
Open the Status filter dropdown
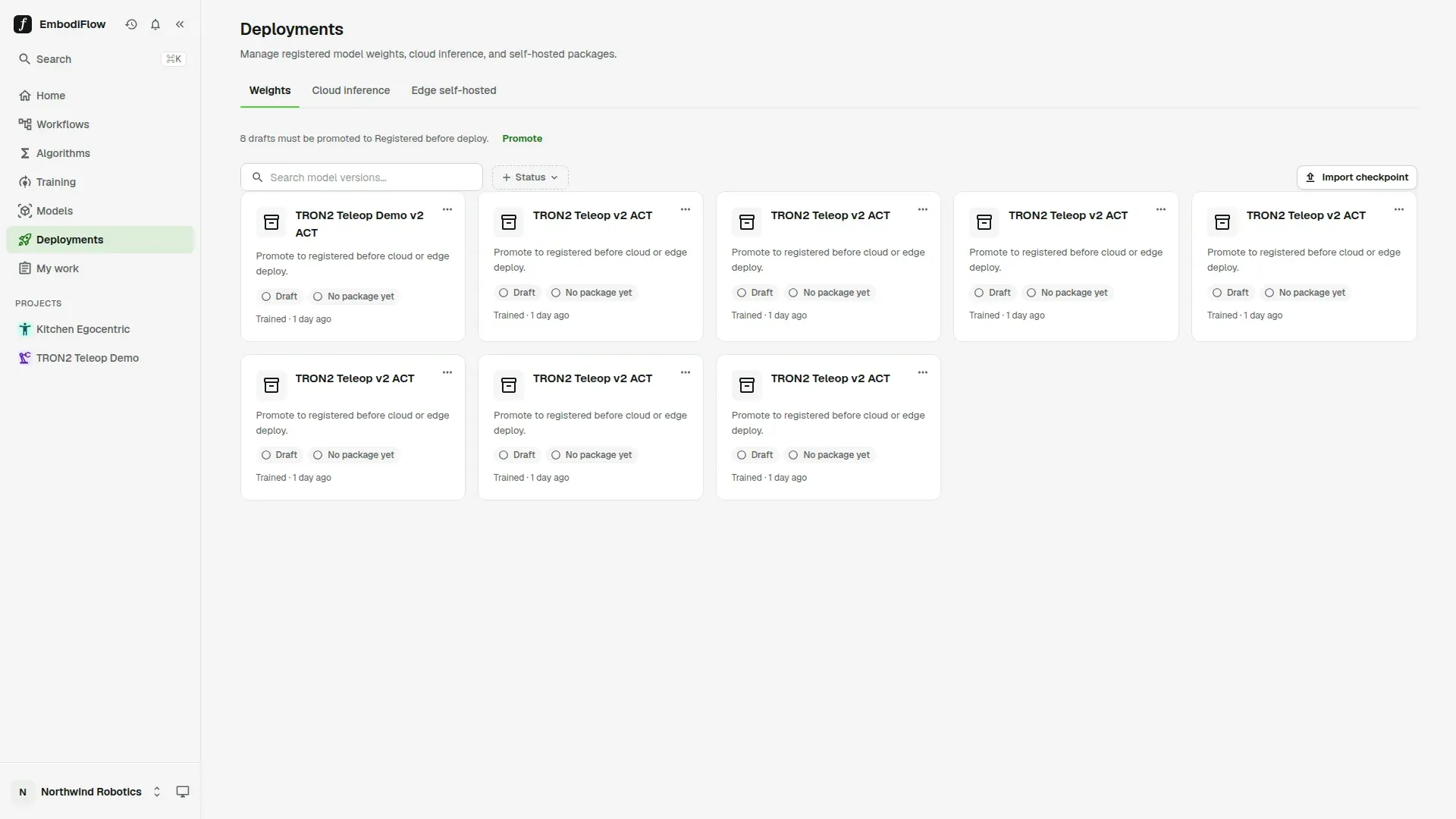(x=530, y=177)
